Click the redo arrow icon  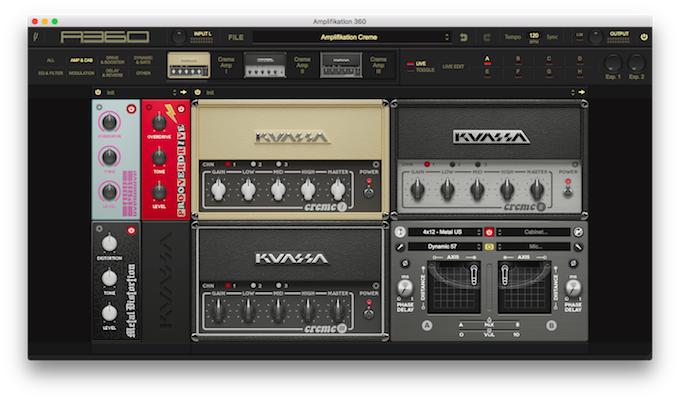tap(487, 37)
